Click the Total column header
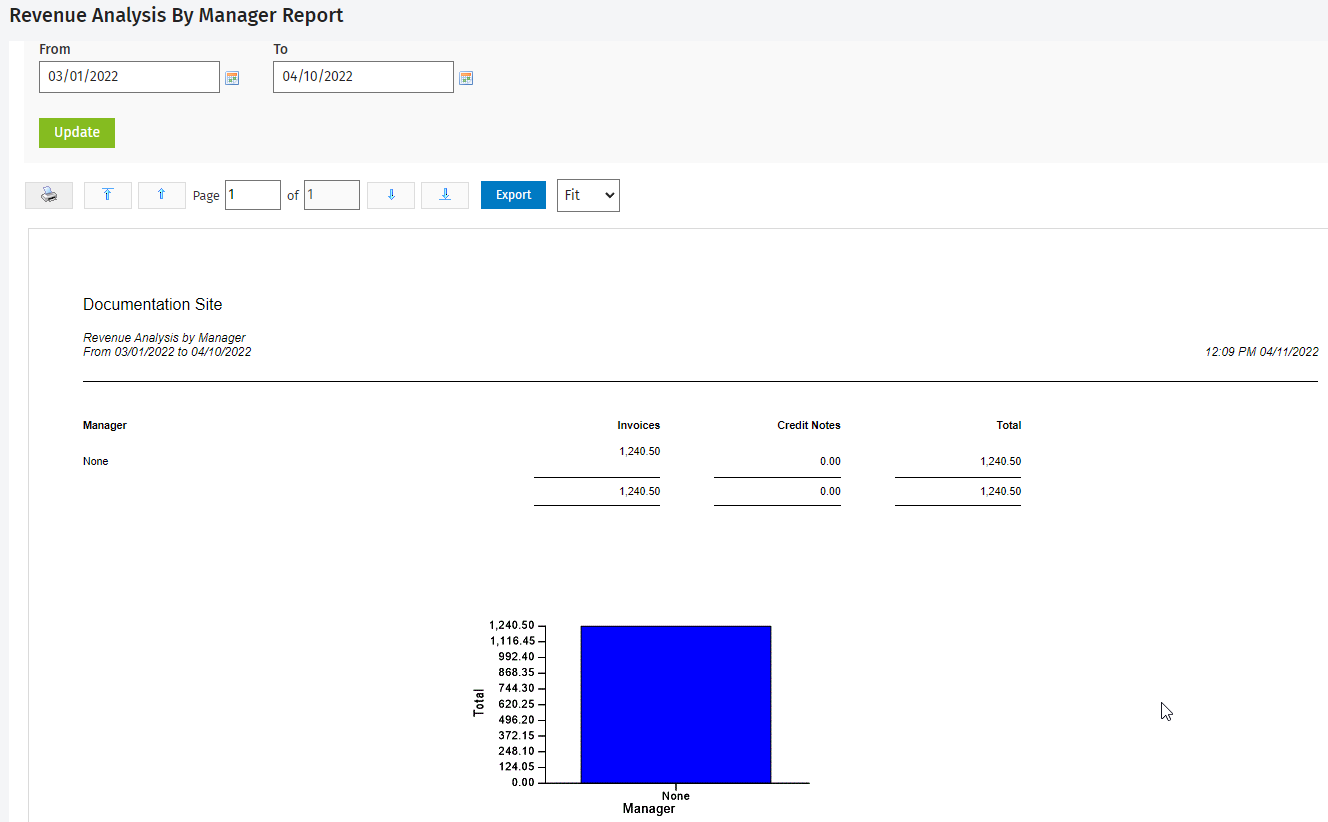Viewport: 1328px width, 822px height. pos(1009,425)
